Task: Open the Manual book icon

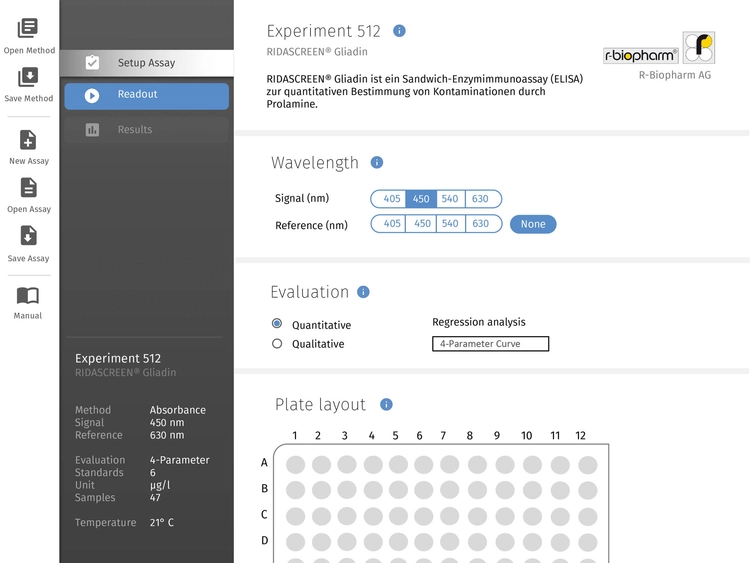Action: coord(28,296)
